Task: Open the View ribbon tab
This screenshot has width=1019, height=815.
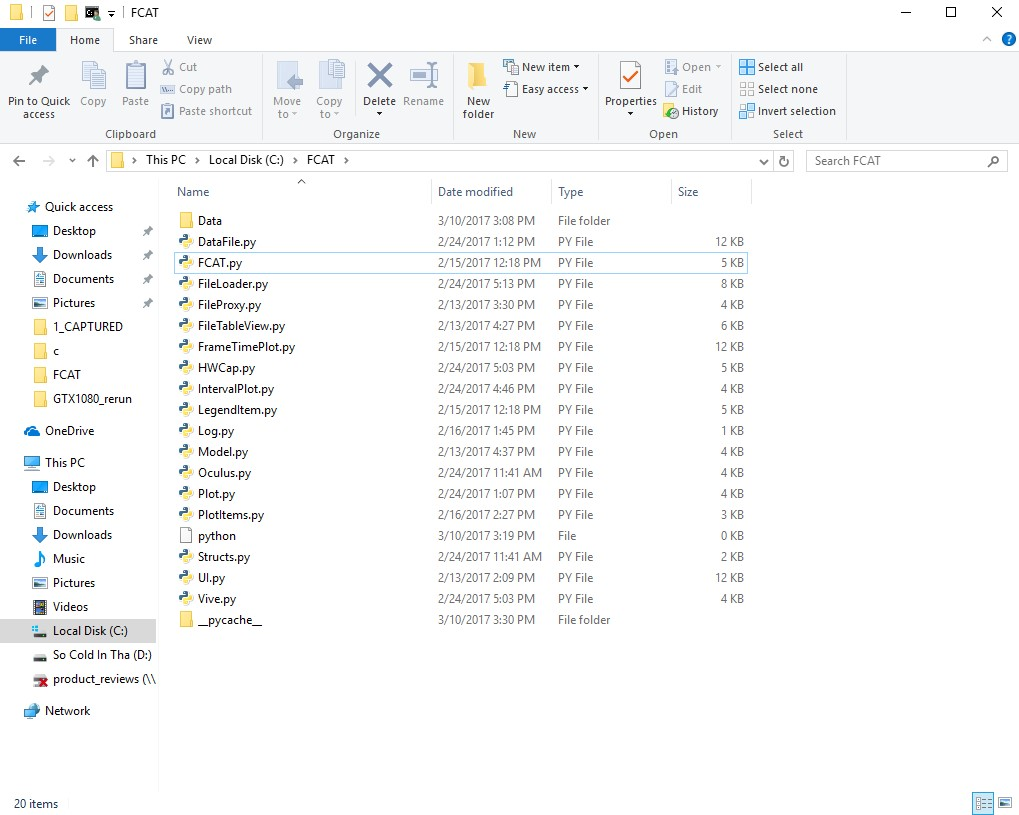Action: click(199, 40)
